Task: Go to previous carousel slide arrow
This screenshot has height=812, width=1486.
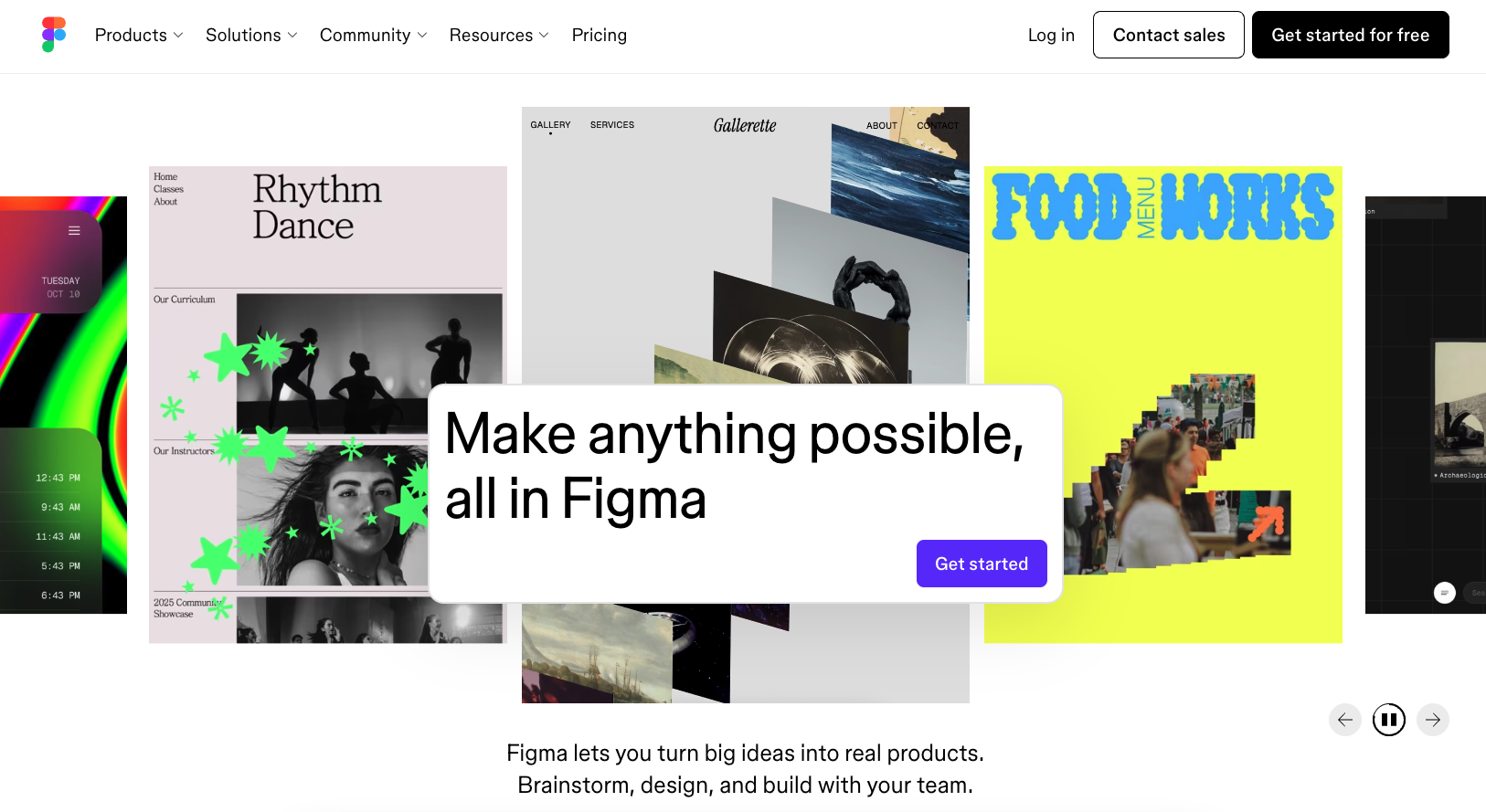Action: pos(1344,720)
